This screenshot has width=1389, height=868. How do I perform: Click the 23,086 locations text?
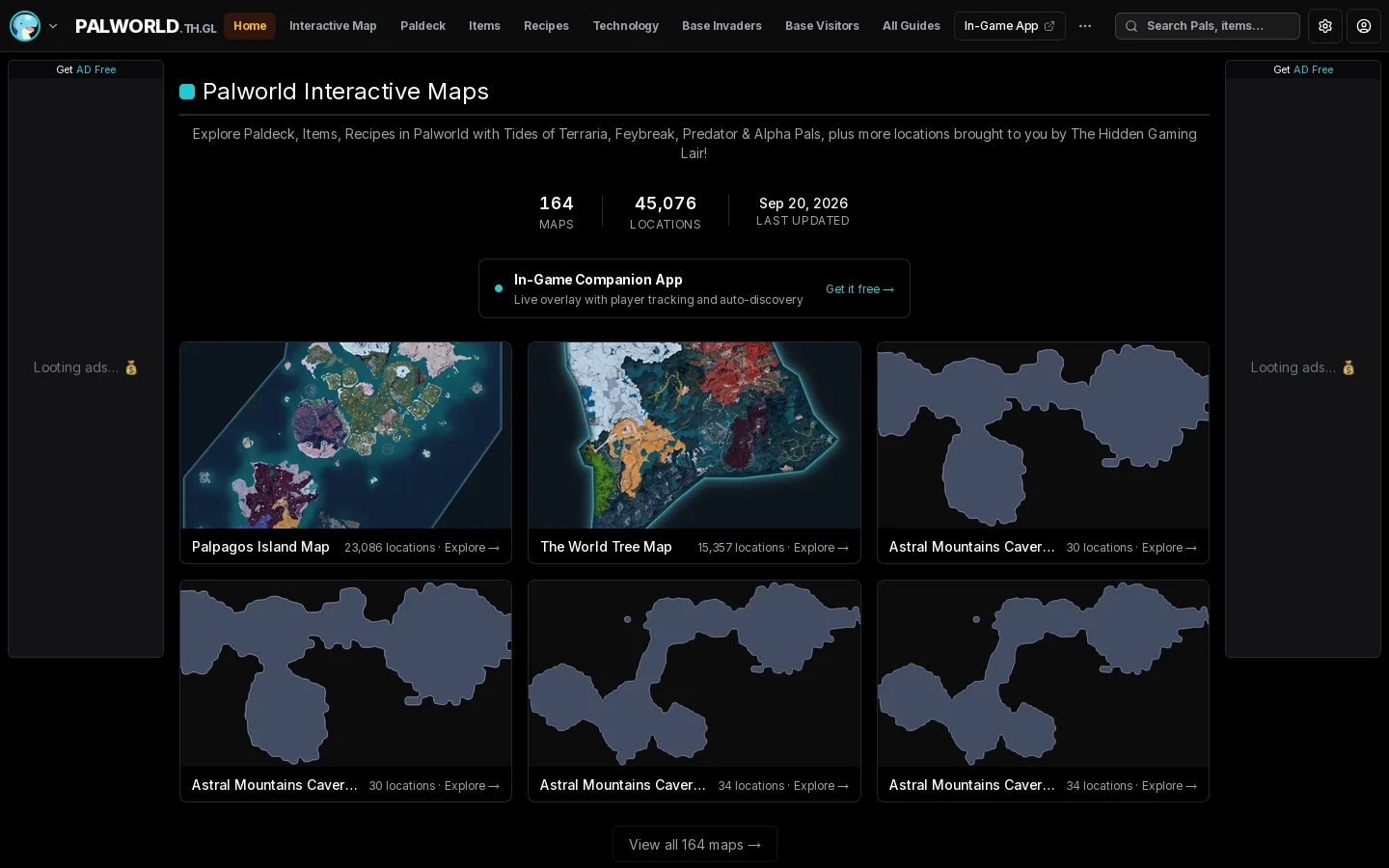pyautogui.click(x=390, y=548)
